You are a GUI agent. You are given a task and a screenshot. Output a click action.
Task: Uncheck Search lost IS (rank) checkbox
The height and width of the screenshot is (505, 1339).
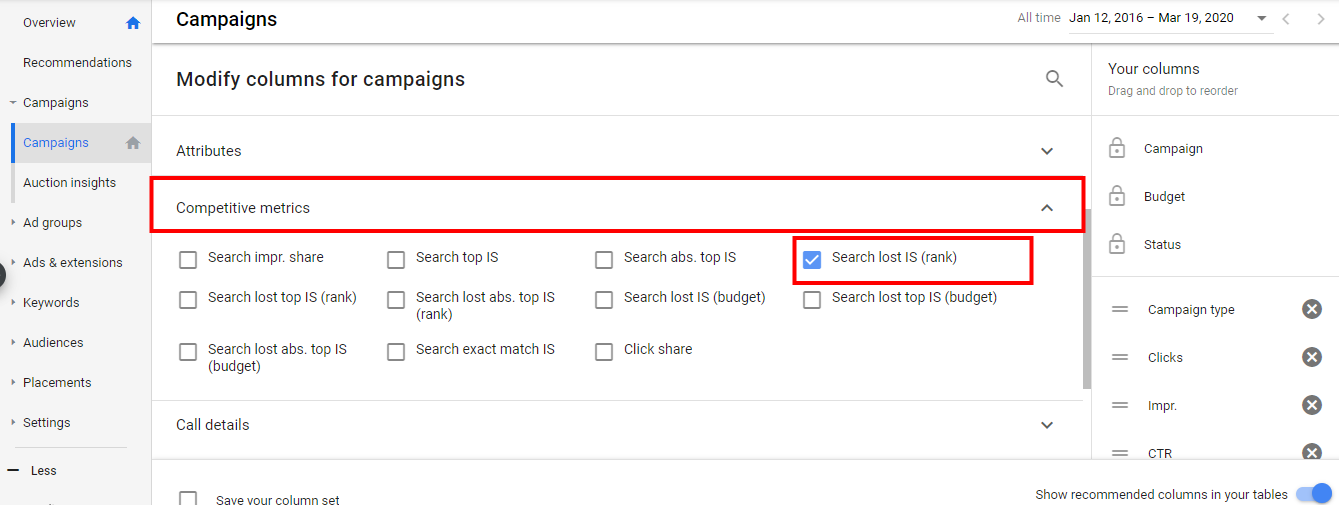(812, 260)
